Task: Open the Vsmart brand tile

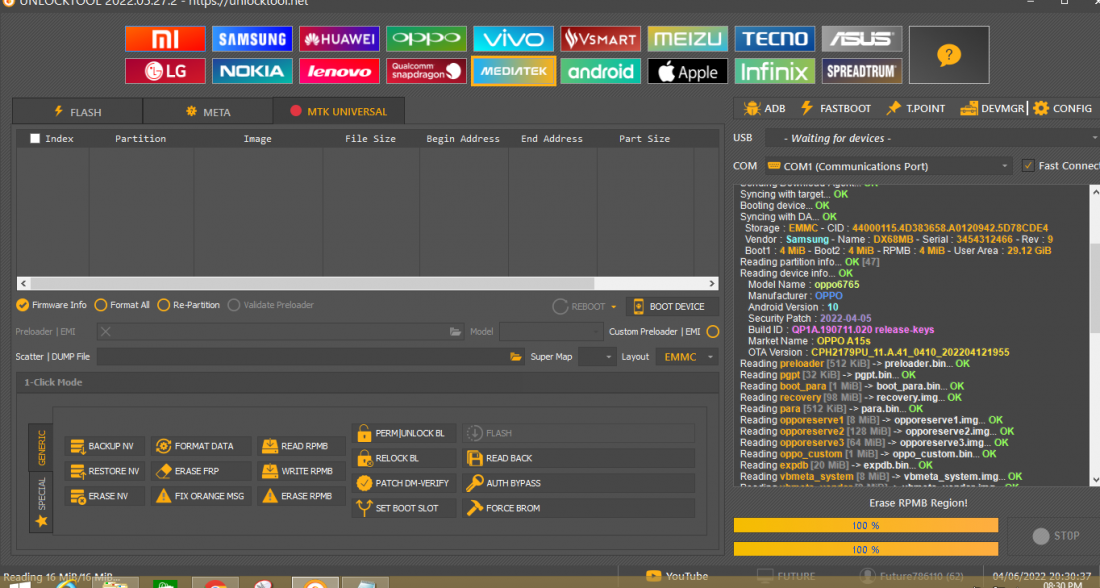Action: click(600, 39)
